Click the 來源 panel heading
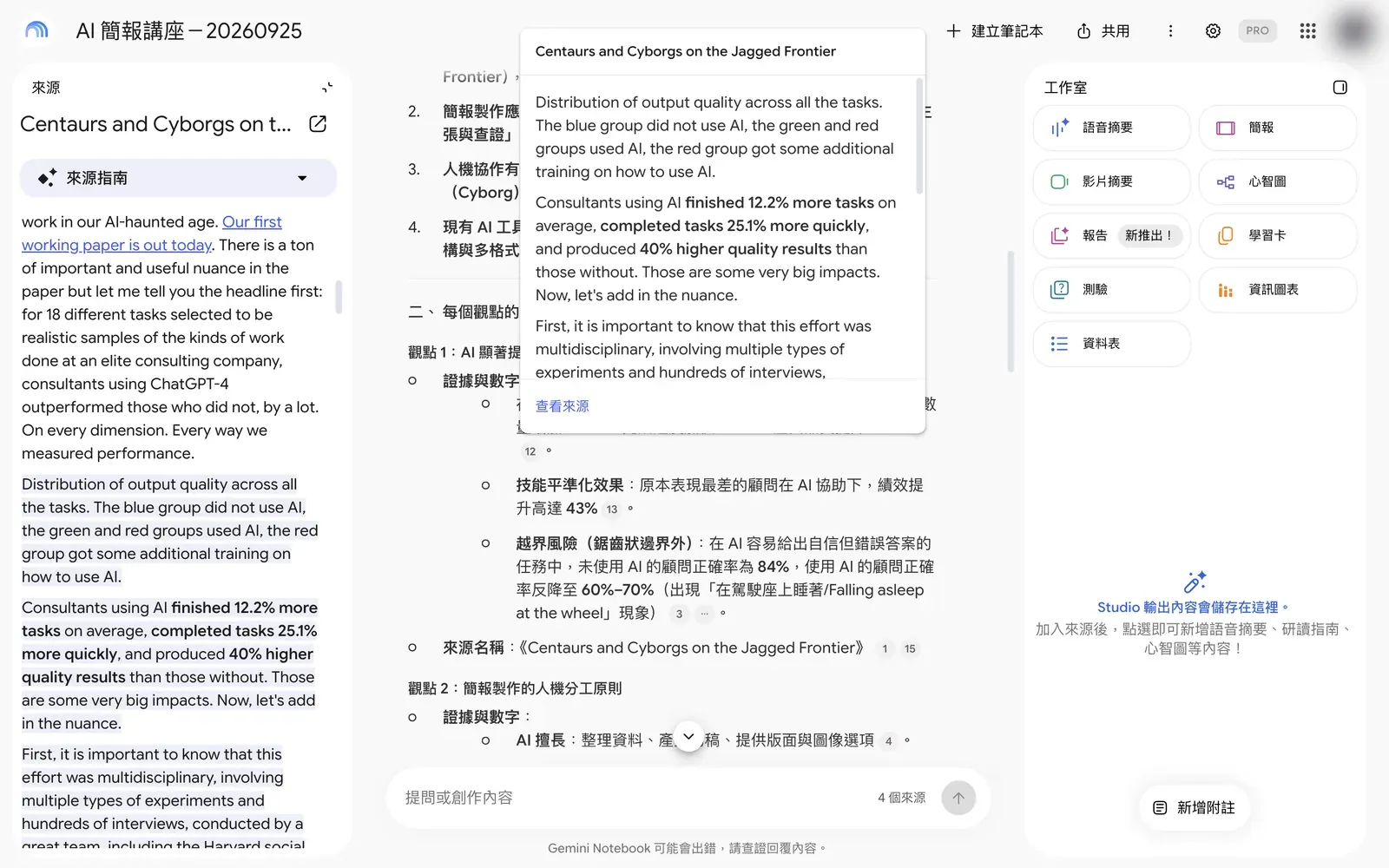Viewport: 1389px width, 868px height. pyautogui.click(x=46, y=88)
